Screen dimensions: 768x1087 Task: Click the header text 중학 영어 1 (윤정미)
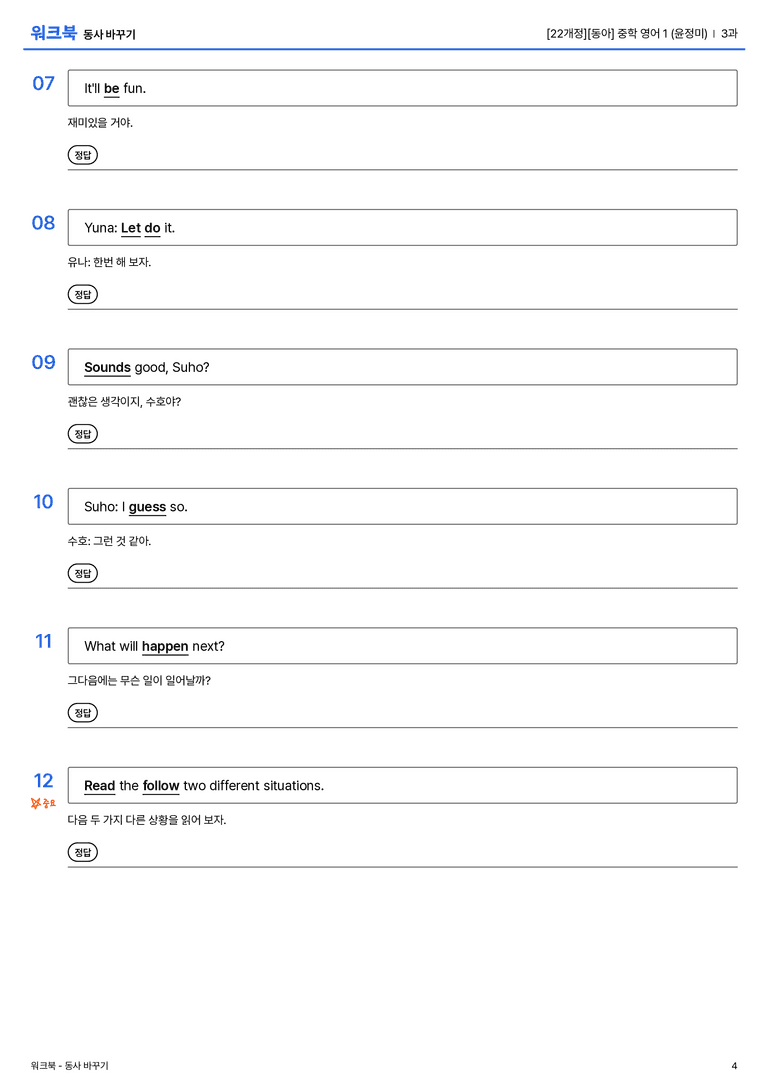point(662,33)
